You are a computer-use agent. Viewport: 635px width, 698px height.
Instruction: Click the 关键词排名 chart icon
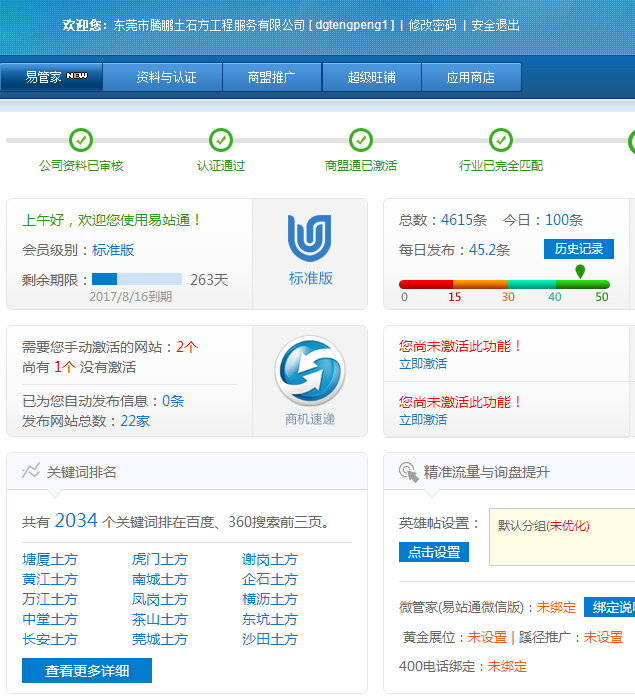point(31,471)
